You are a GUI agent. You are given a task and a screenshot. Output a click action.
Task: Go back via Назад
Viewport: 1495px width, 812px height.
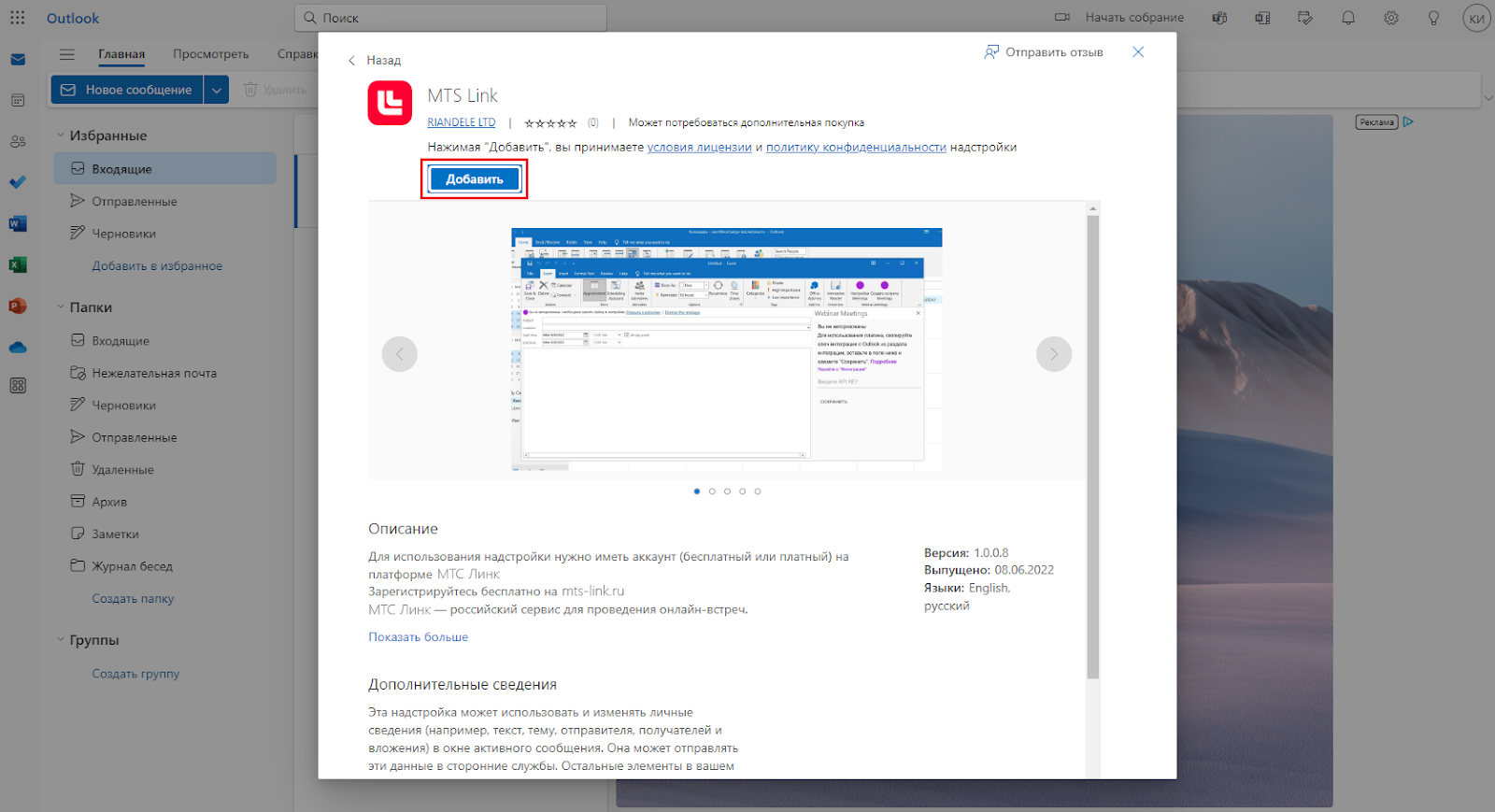[374, 60]
